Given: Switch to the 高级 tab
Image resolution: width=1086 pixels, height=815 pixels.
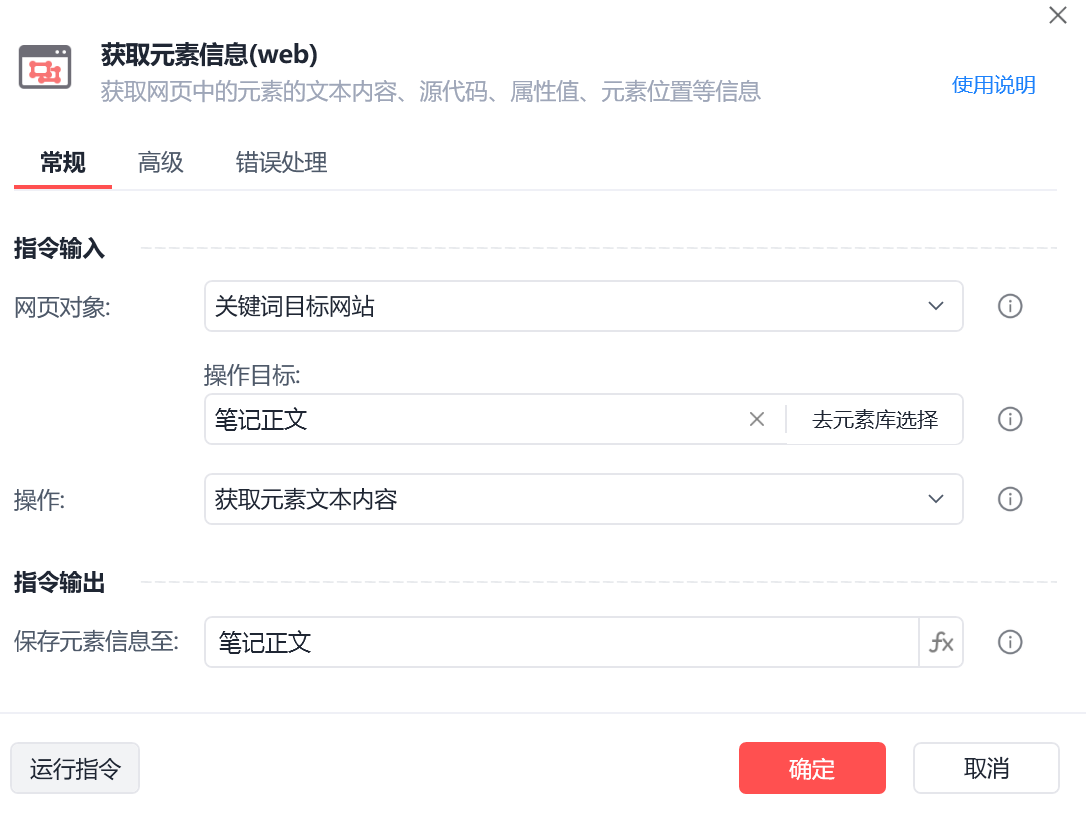Looking at the screenshot, I should point(161,163).
